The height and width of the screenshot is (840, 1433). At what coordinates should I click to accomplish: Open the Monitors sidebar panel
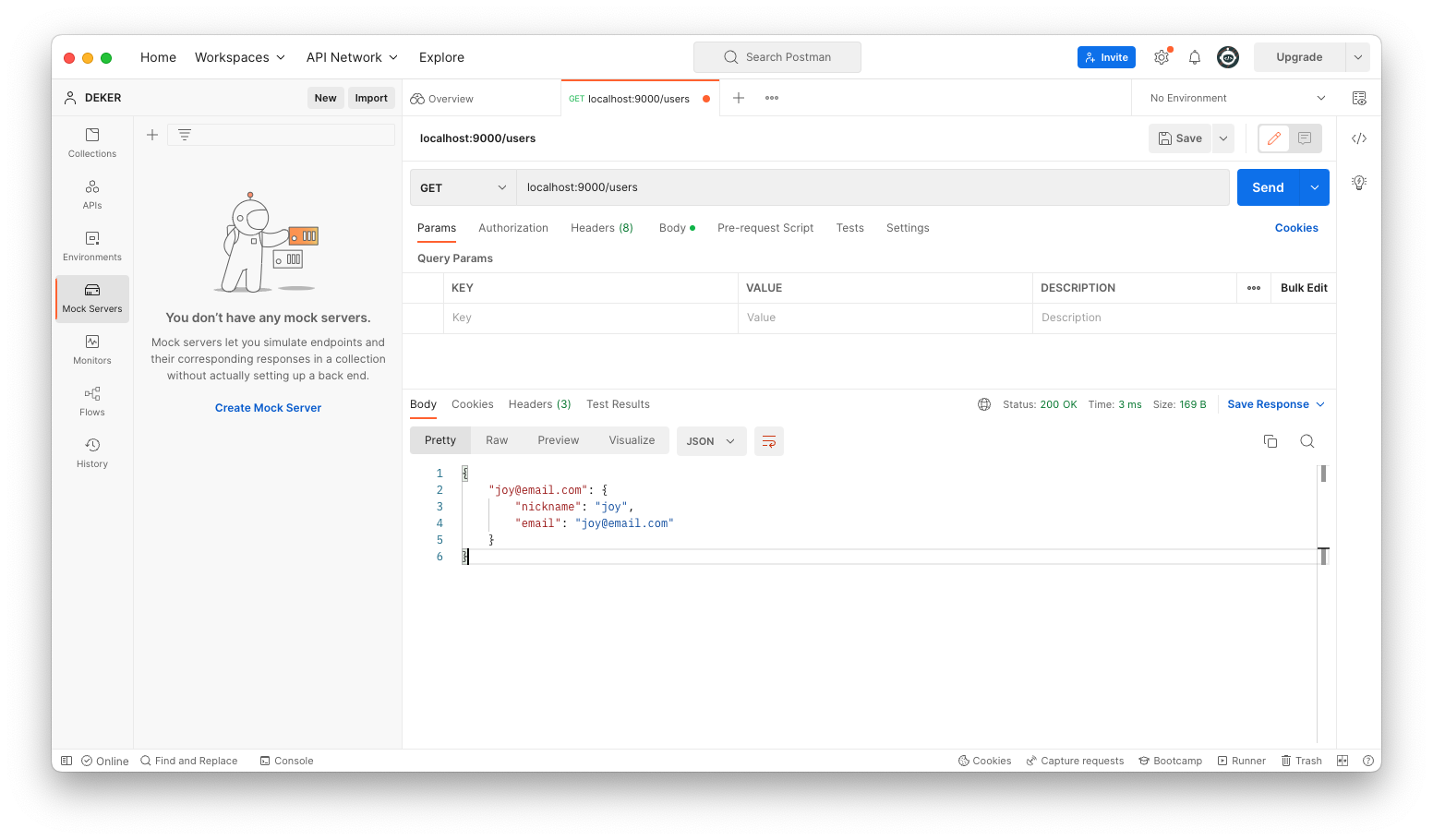[x=92, y=349]
